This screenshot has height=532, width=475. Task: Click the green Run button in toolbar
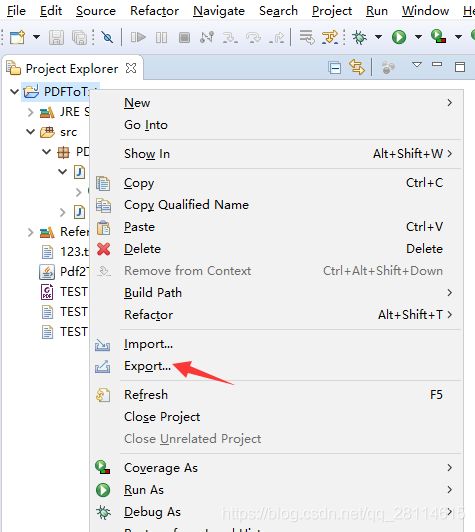399,37
